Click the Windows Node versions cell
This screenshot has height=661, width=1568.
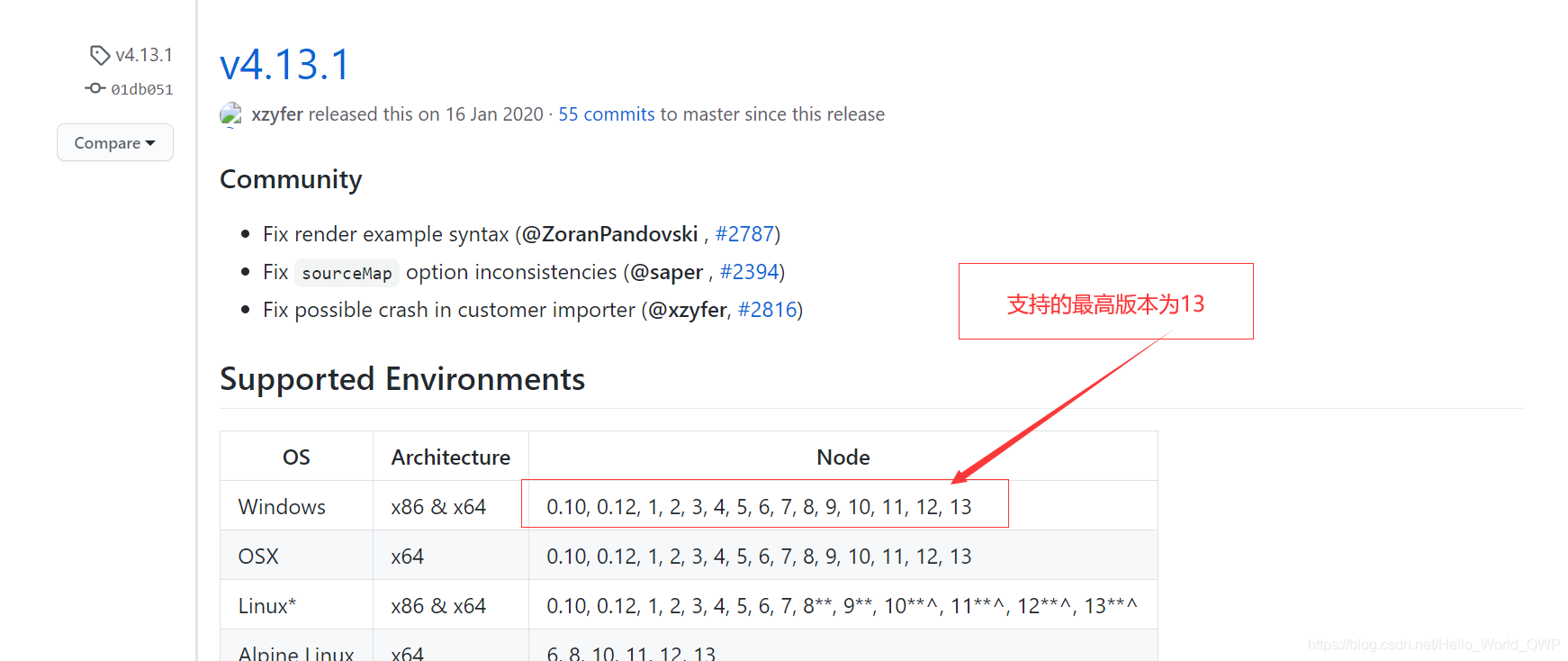point(759,507)
